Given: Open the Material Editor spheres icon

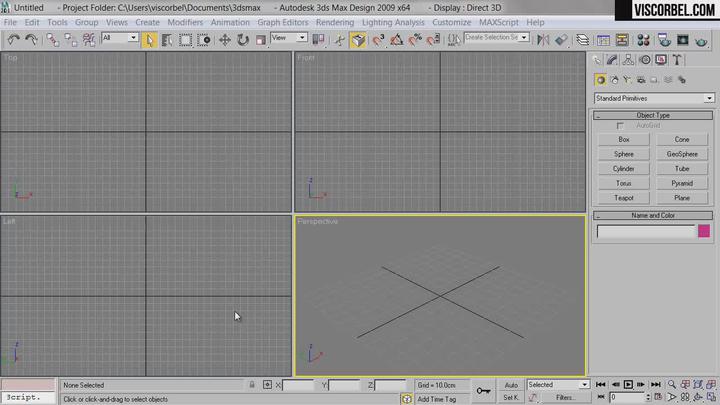Looking at the screenshot, I should click(x=643, y=40).
